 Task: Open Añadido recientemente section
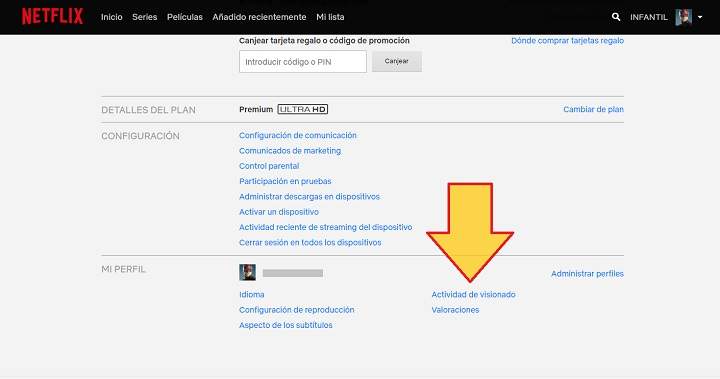point(259,17)
